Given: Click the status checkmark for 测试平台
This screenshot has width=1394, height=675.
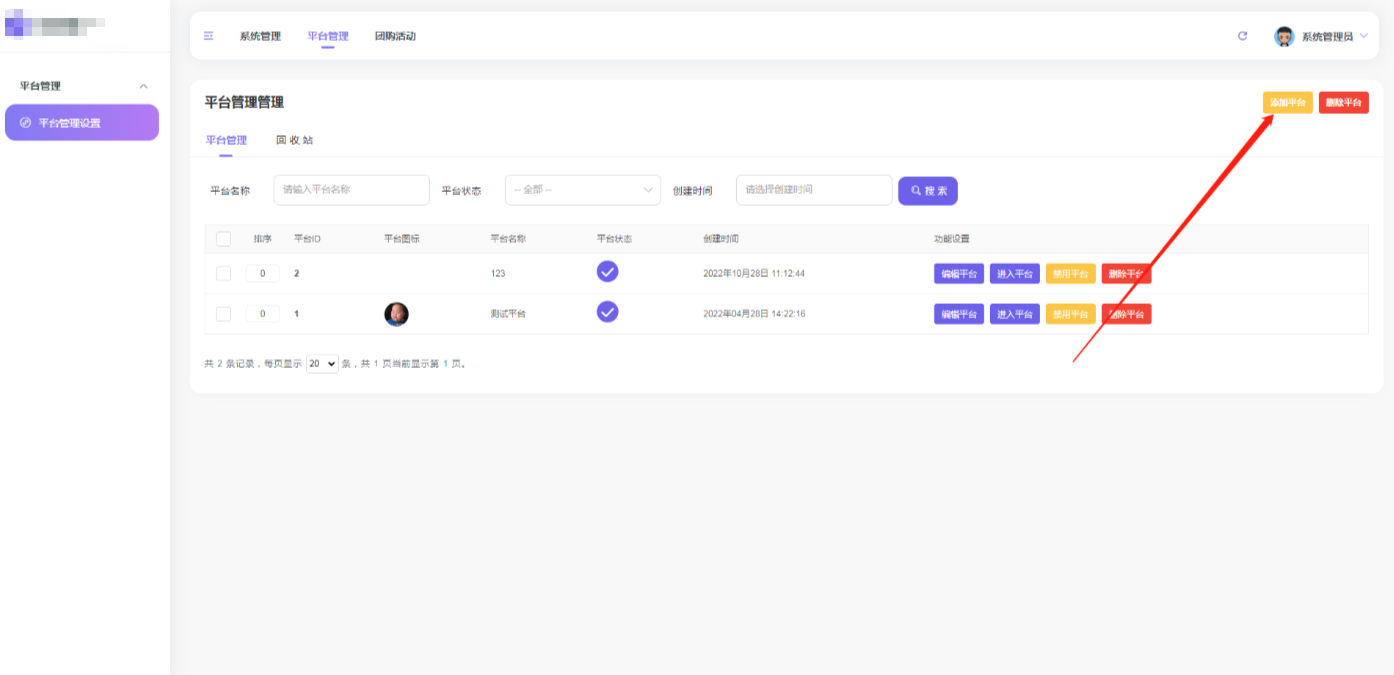Looking at the screenshot, I should point(607,312).
